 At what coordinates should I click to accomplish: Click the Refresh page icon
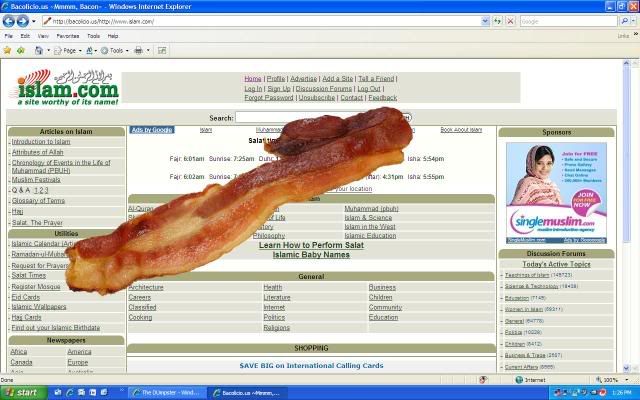point(497,21)
